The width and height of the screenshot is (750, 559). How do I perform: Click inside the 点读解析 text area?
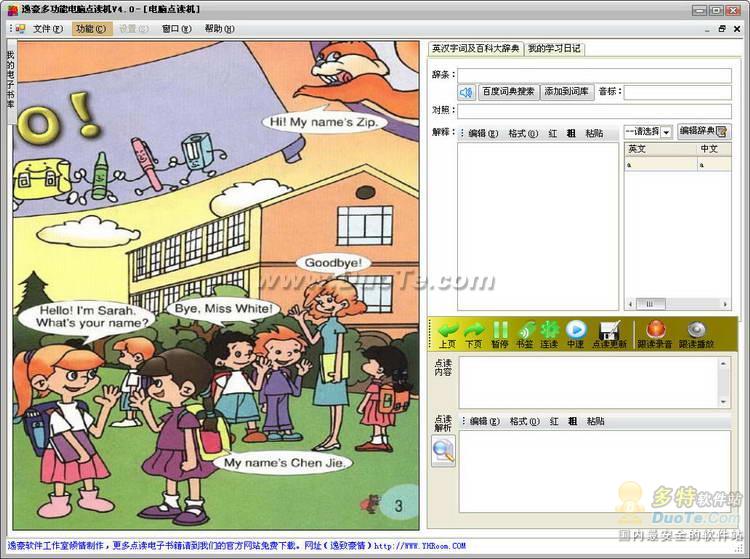tap(595, 471)
